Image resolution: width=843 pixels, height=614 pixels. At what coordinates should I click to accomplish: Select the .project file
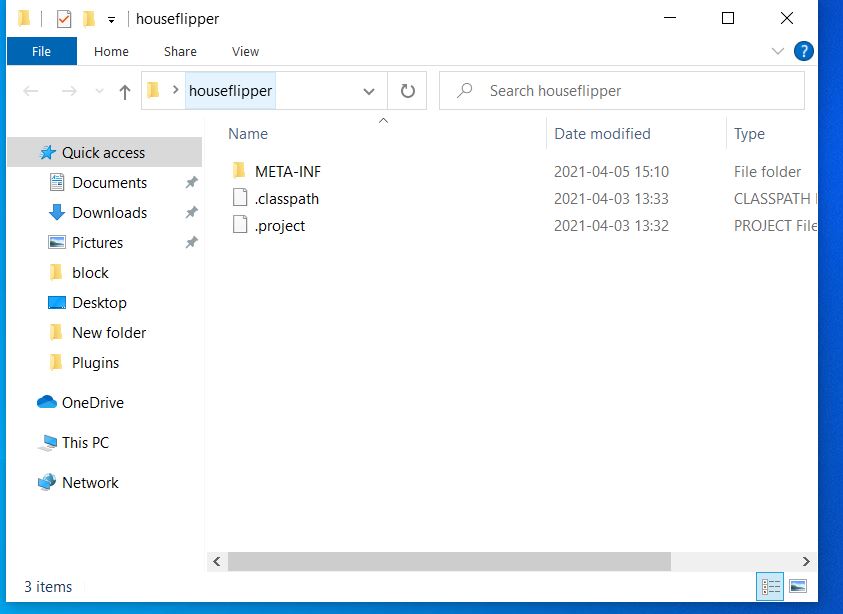(x=280, y=226)
